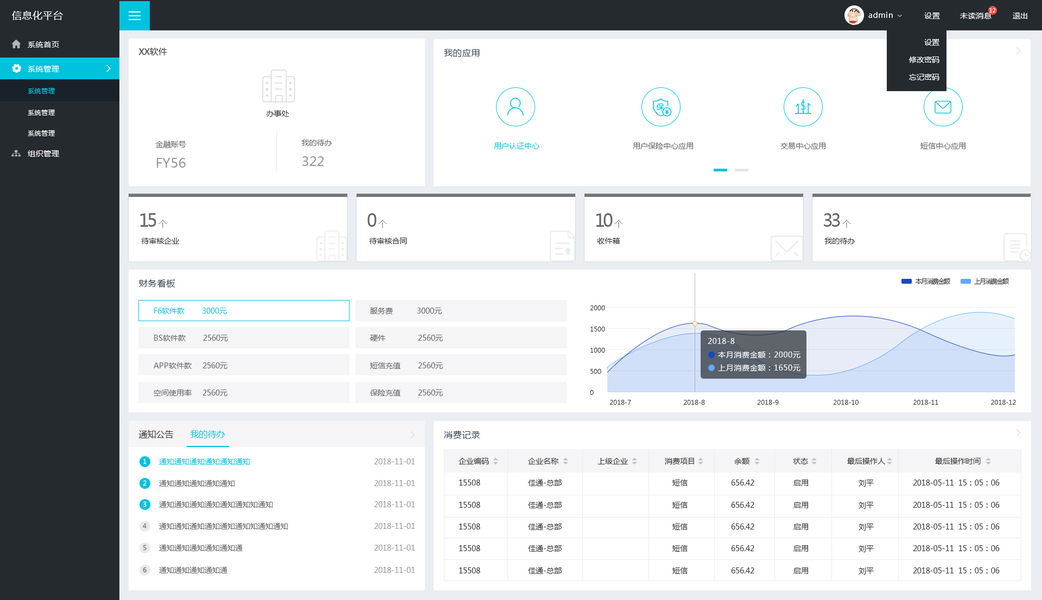Click the account number FY56
This screenshot has height=600, width=1042.
[x=171, y=163]
